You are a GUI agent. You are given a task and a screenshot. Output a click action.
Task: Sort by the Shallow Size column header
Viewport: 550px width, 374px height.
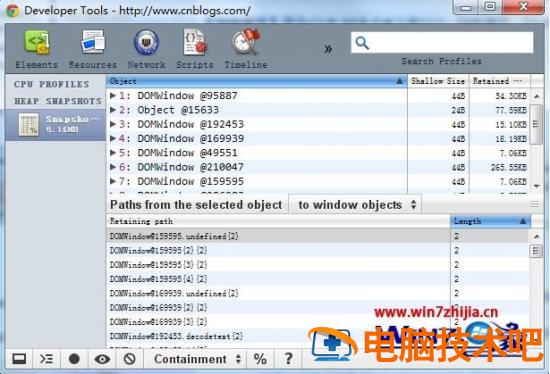[x=438, y=81]
